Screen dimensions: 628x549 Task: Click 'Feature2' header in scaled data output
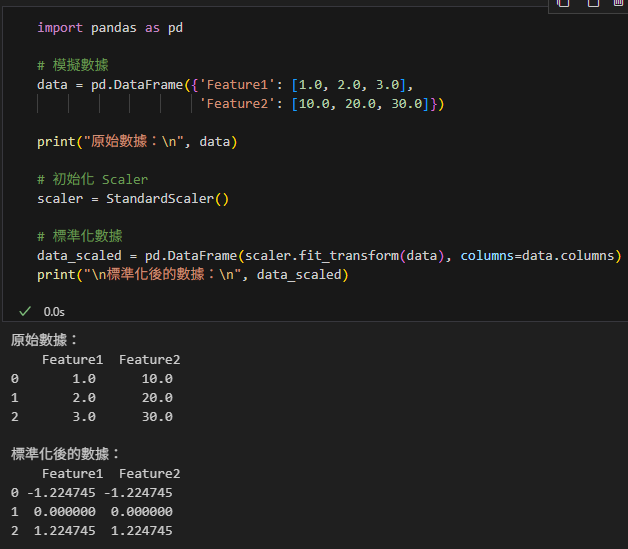[149, 474]
